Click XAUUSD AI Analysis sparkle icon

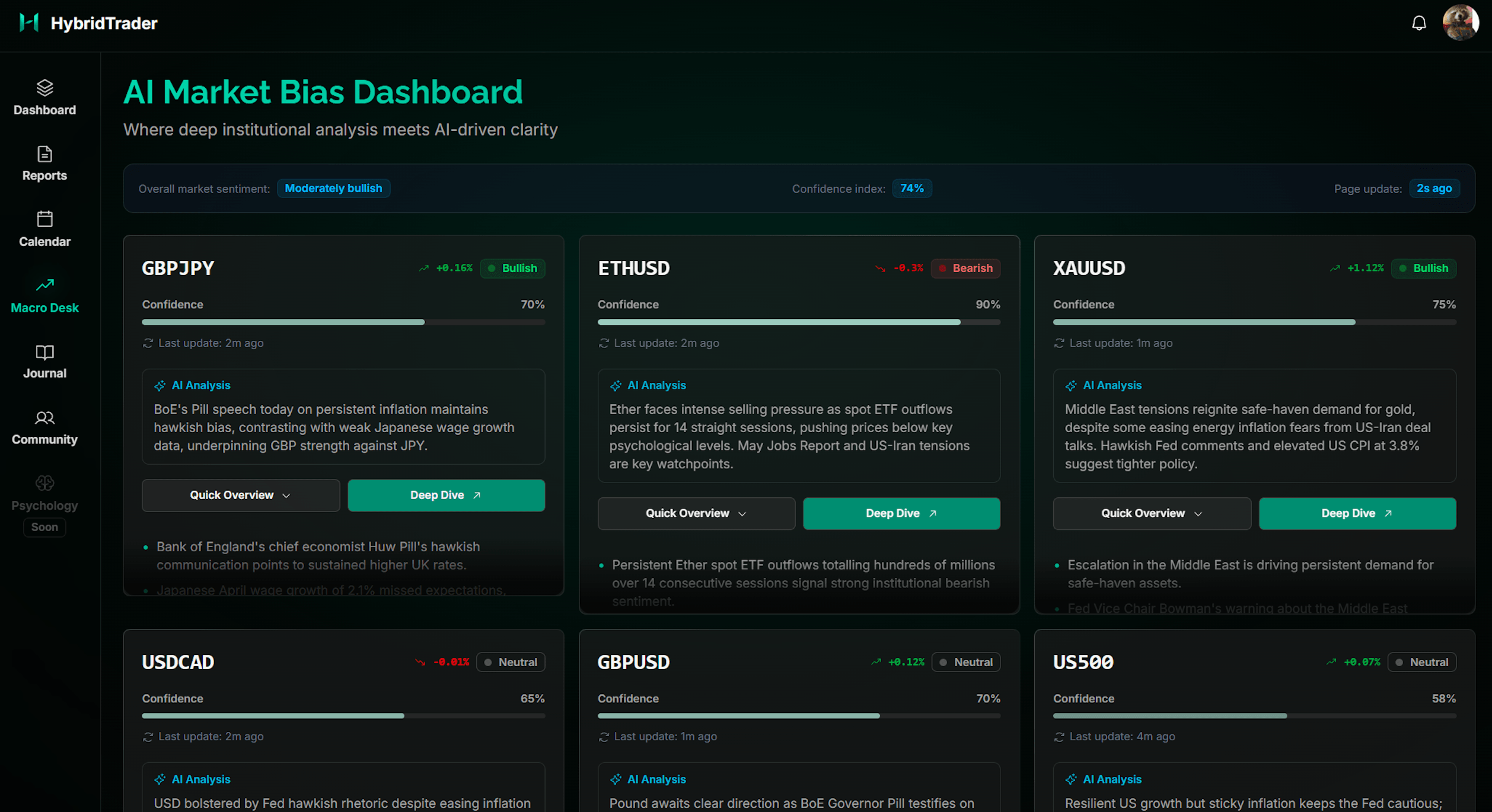(x=1071, y=386)
